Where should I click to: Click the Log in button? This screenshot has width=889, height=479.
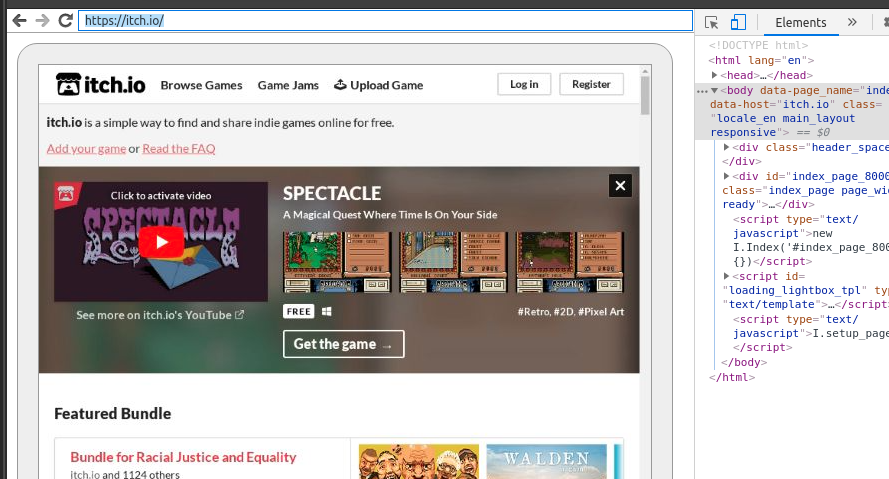point(524,84)
